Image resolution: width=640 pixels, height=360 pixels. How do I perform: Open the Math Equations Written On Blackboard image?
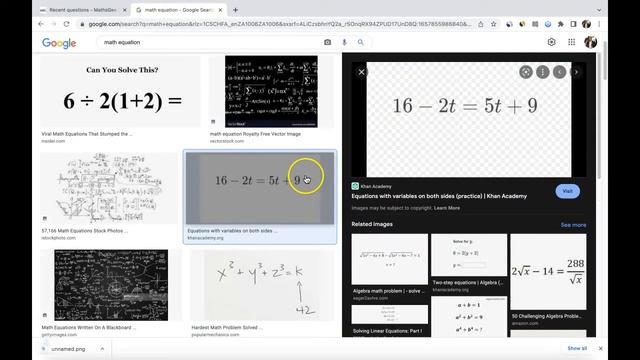pyautogui.click(x=111, y=285)
